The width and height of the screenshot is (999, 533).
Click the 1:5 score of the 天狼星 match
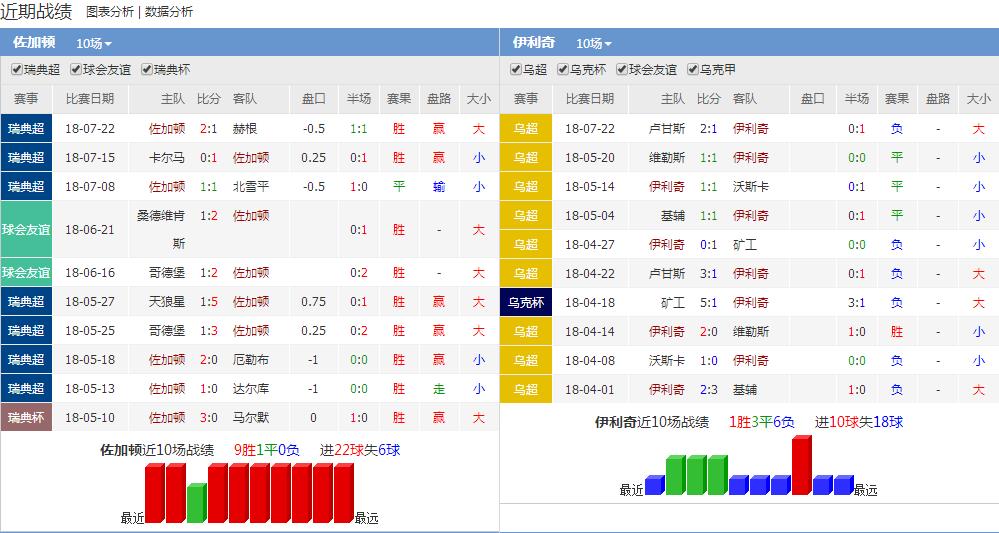click(209, 302)
